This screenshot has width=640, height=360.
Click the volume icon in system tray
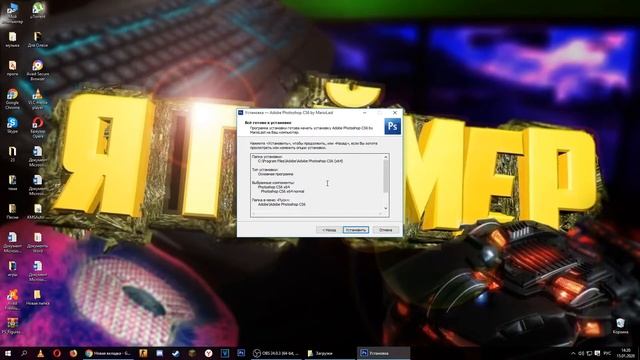pos(581,353)
